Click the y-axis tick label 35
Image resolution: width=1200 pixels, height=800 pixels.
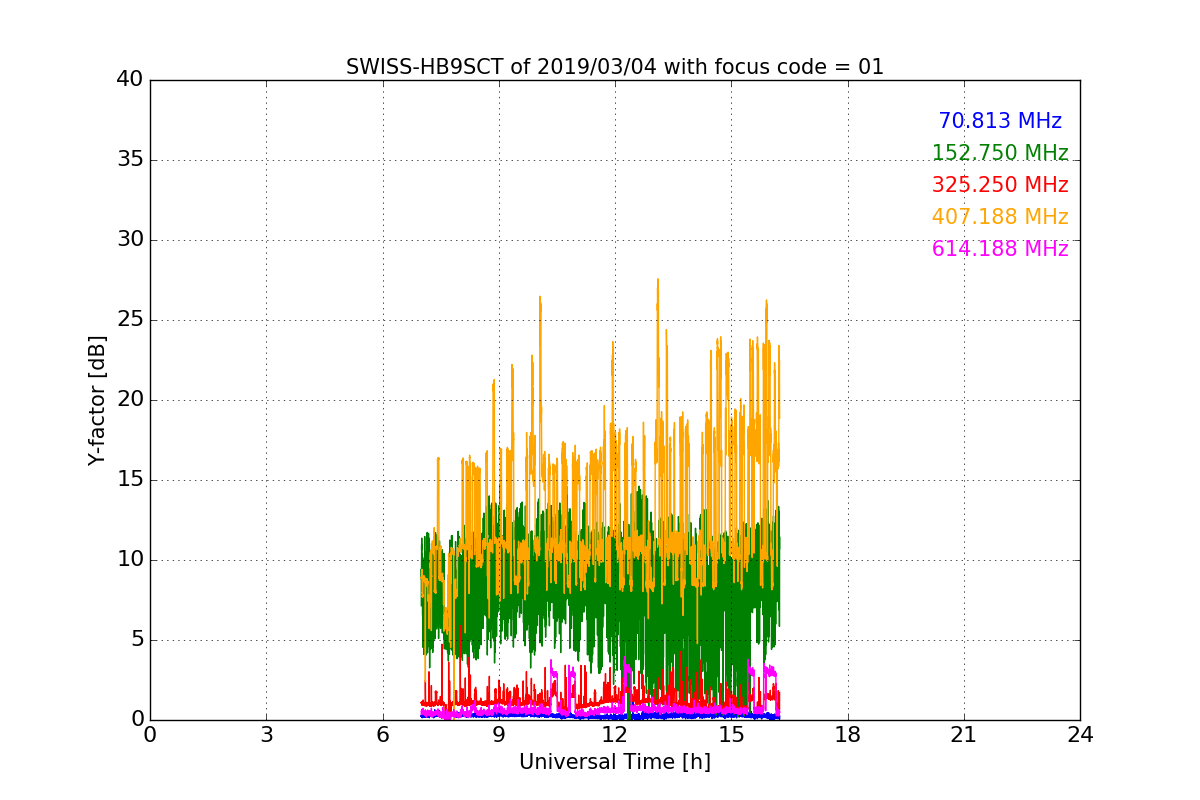click(130, 160)
